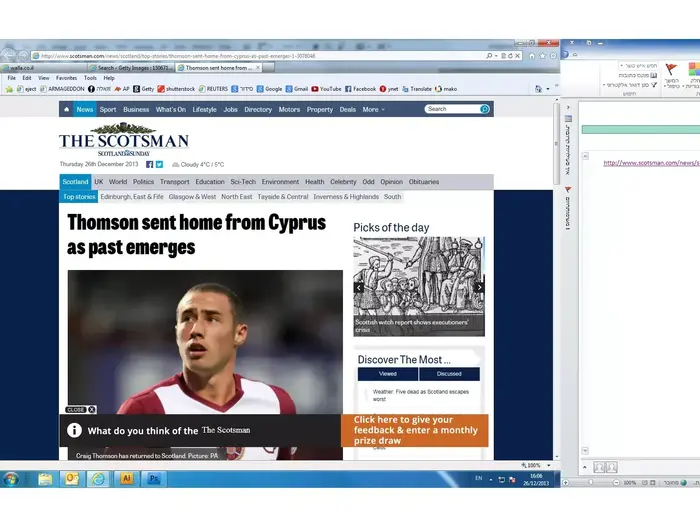Open the address bar search magnifier

pos(489,56)
